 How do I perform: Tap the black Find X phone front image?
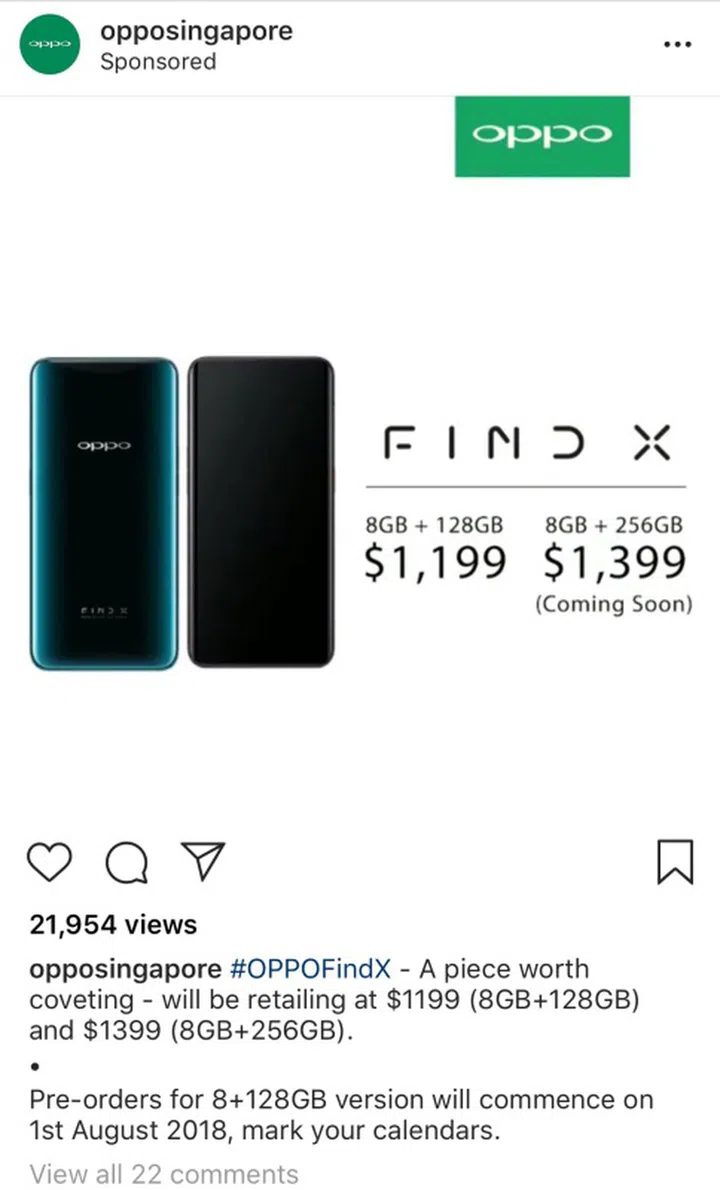click(x=261, y=512)
